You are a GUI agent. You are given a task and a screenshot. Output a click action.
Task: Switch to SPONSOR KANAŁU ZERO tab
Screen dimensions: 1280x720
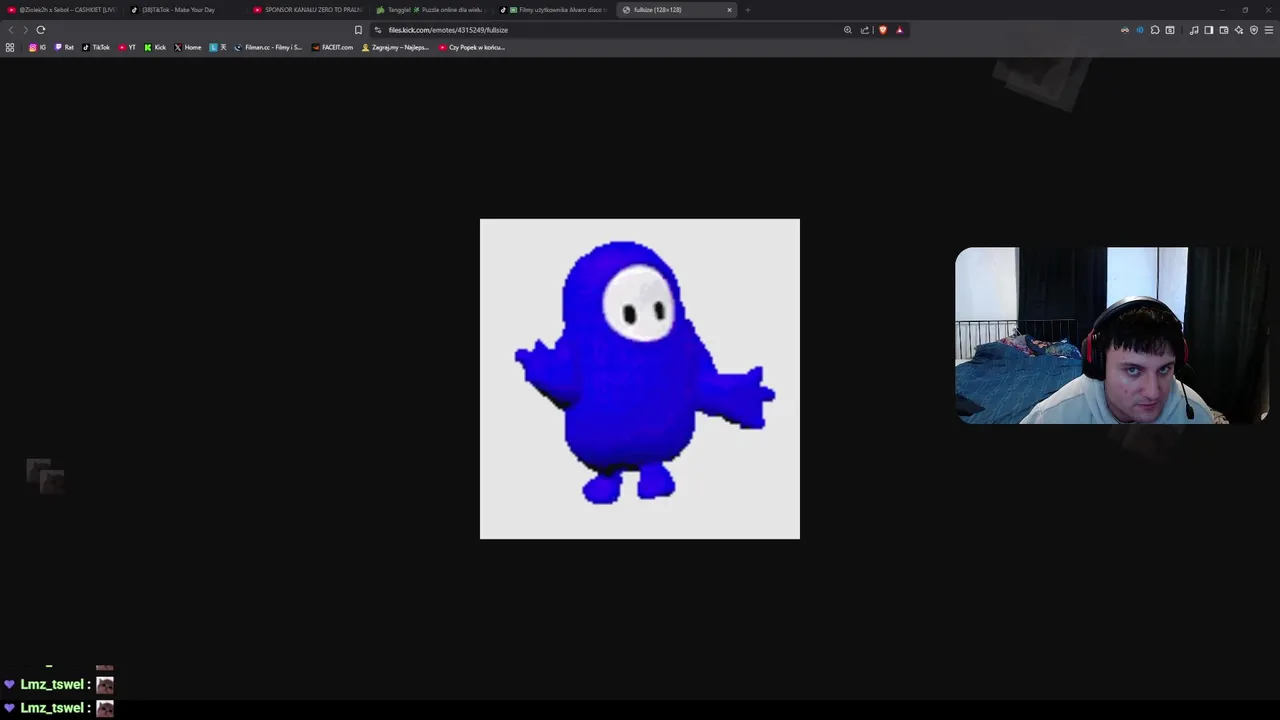(x=308, y=10)
